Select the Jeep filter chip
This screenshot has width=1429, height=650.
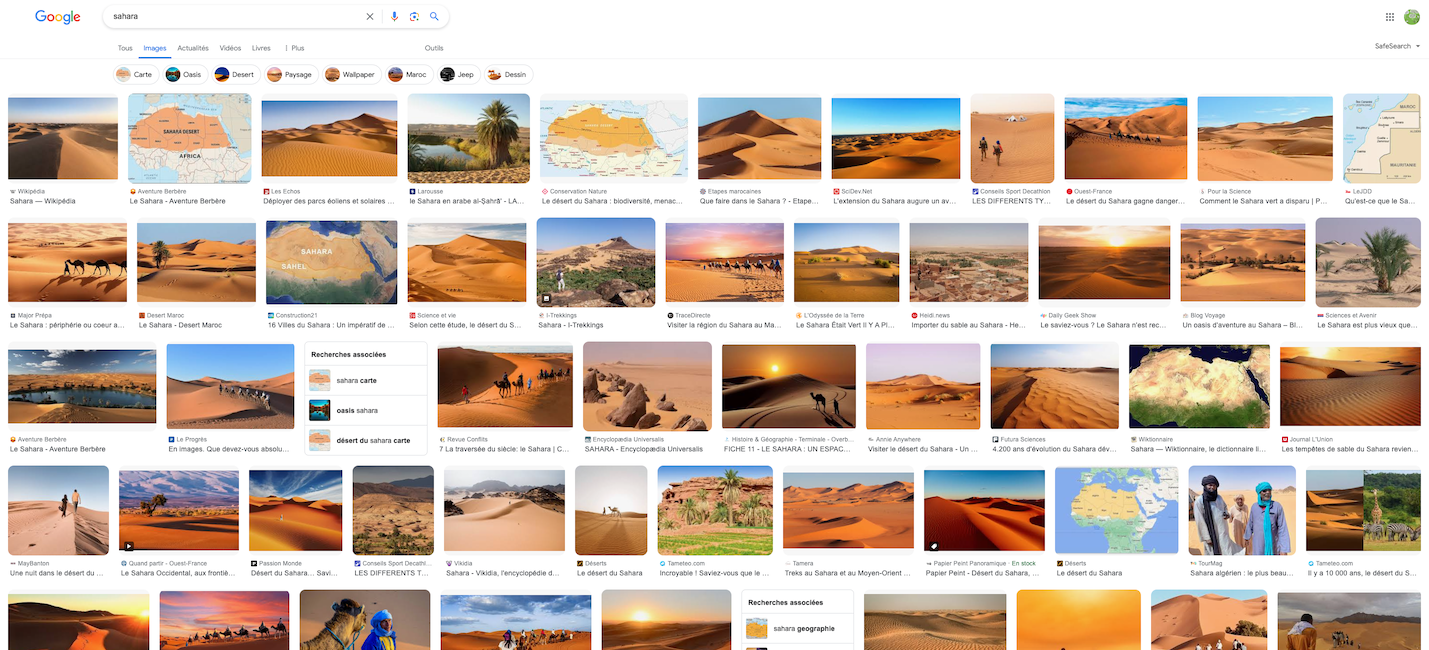point(459,74)
